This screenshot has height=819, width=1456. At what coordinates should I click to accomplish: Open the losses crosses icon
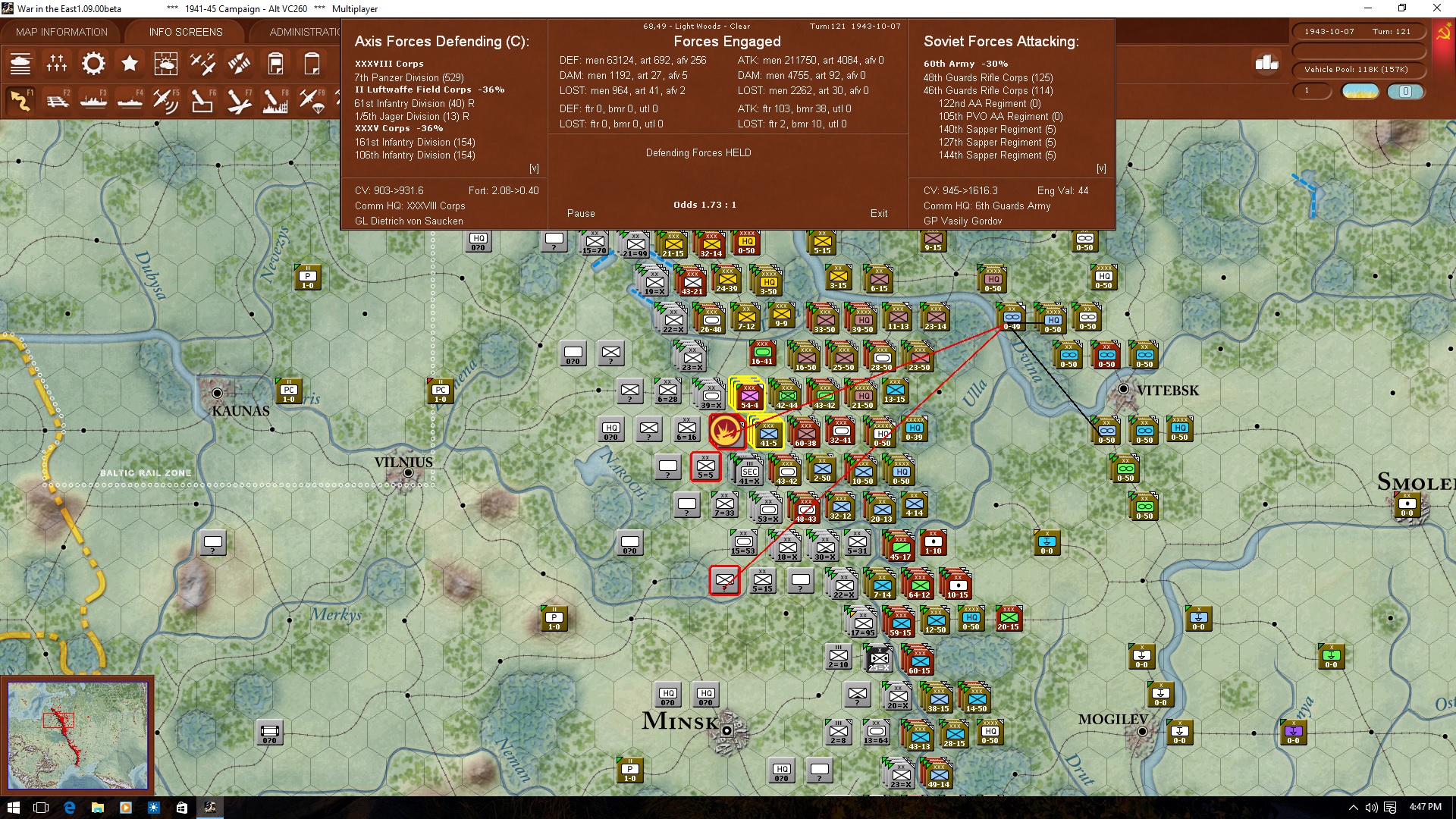[x=57, y=64]
